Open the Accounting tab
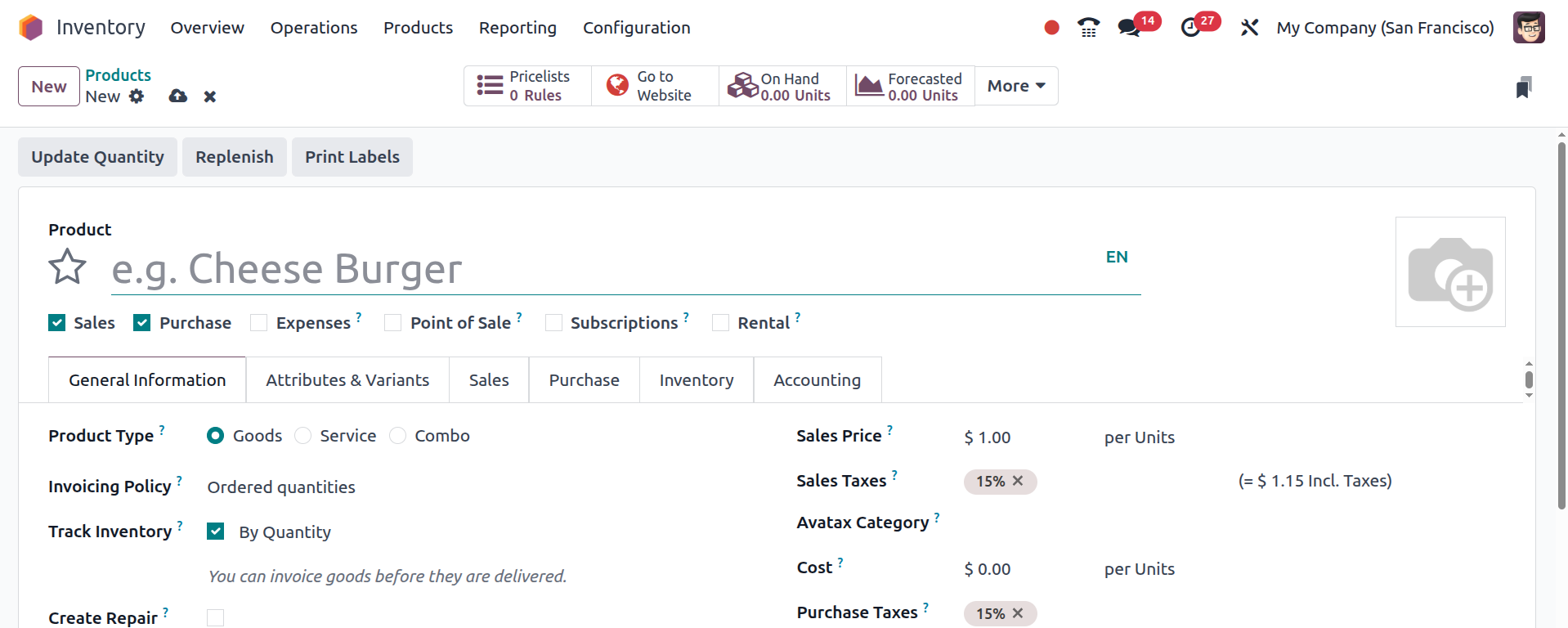 coord(817,380)
